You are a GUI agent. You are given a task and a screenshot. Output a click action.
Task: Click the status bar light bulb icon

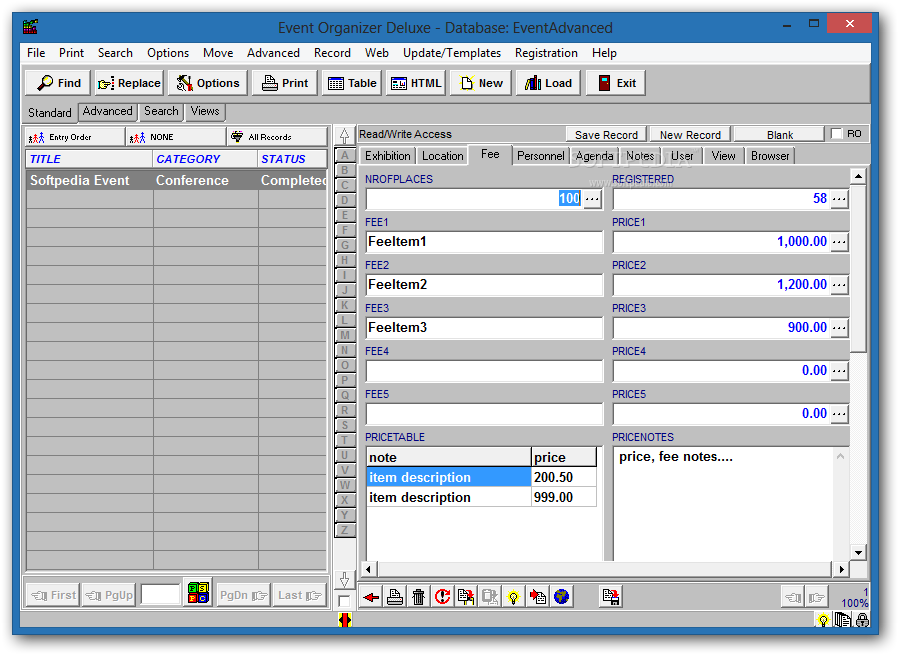tap(823, 620)
